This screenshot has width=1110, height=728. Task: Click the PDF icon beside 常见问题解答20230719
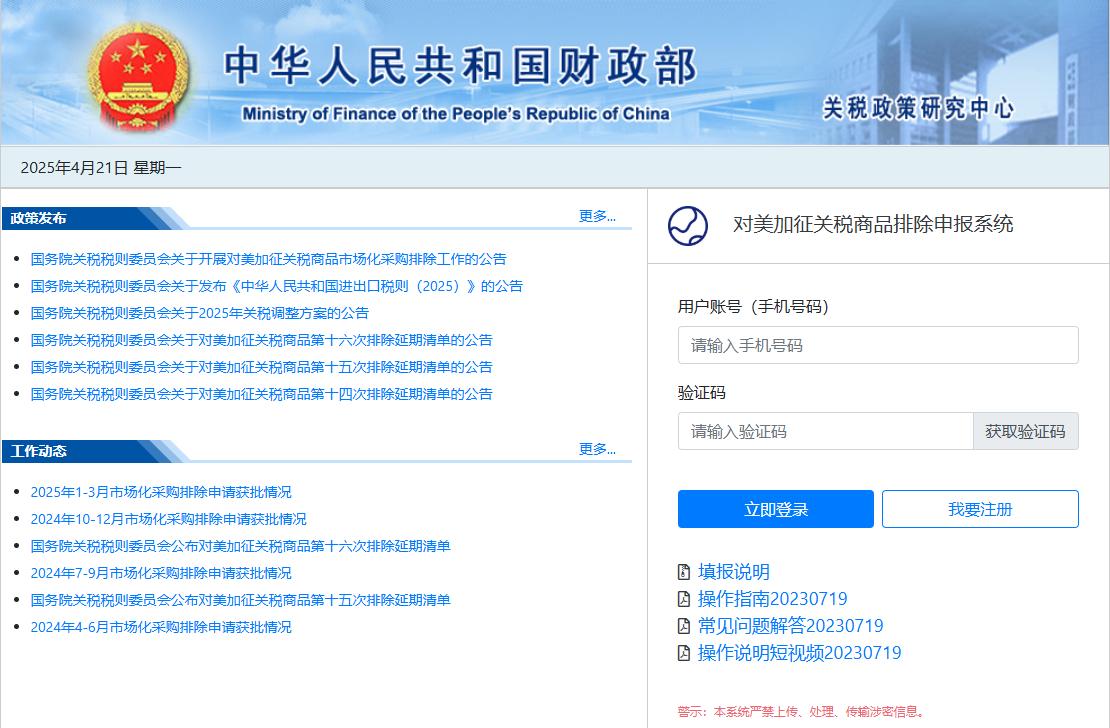click(x=684, y=626)
